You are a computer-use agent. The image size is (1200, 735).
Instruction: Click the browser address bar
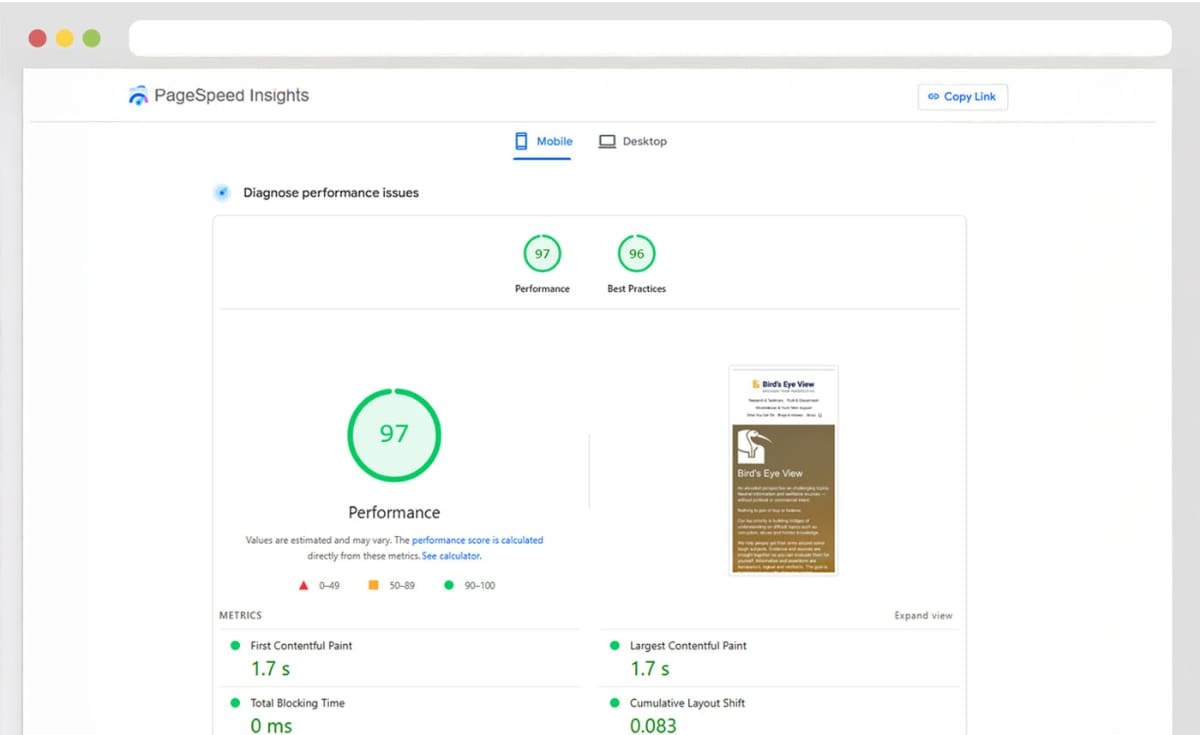point(650,38)
